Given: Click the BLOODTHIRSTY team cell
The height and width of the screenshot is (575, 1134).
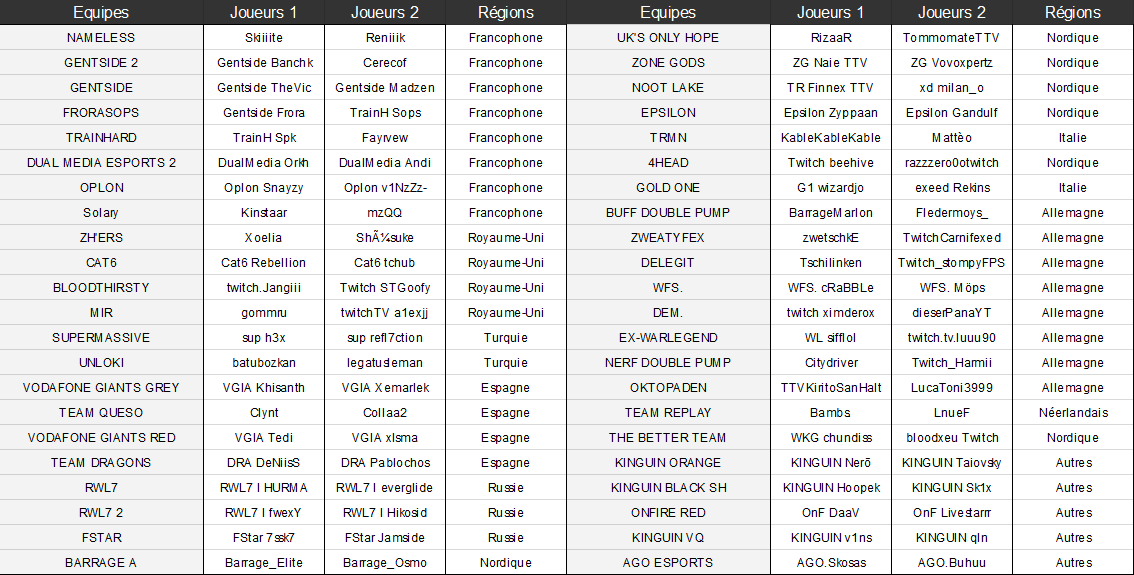Looking at the screenshot, I should point(101,288).
